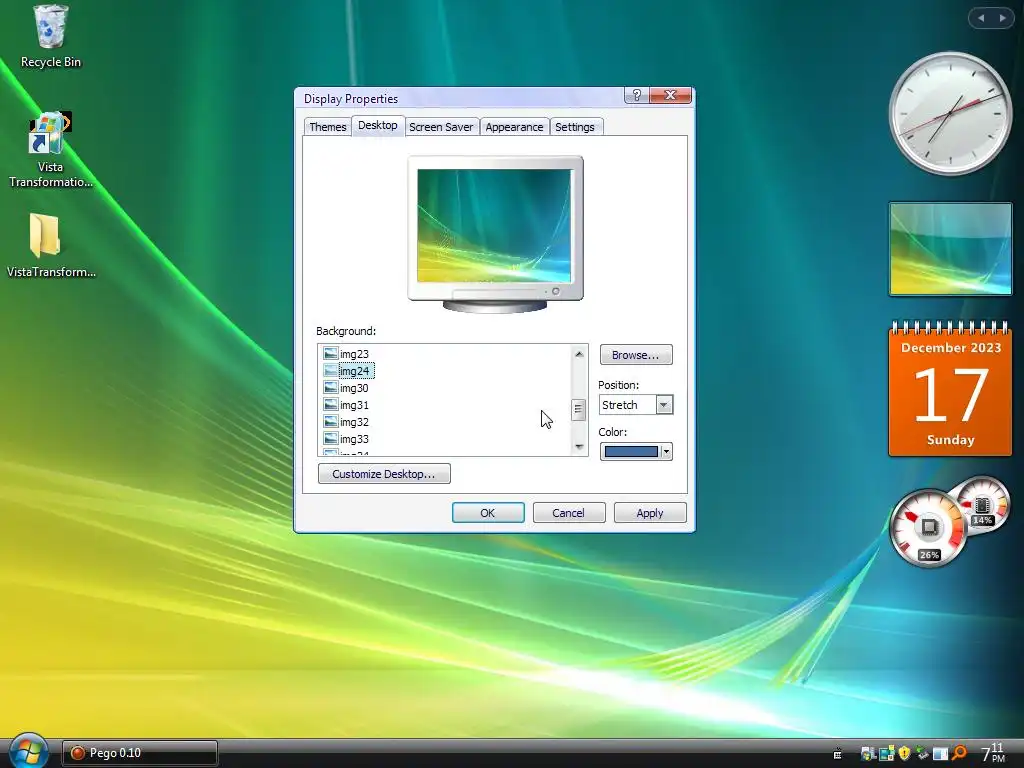Click the monitor wallpaper preview
This screenshot has height=768, width=1024.
tap(494, 226)
